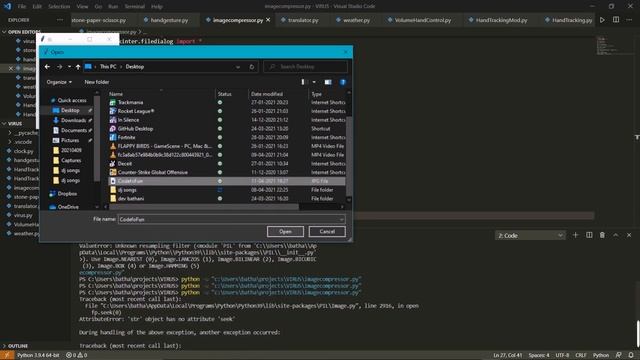Run the Python file in VS Code

pos(602,20)
